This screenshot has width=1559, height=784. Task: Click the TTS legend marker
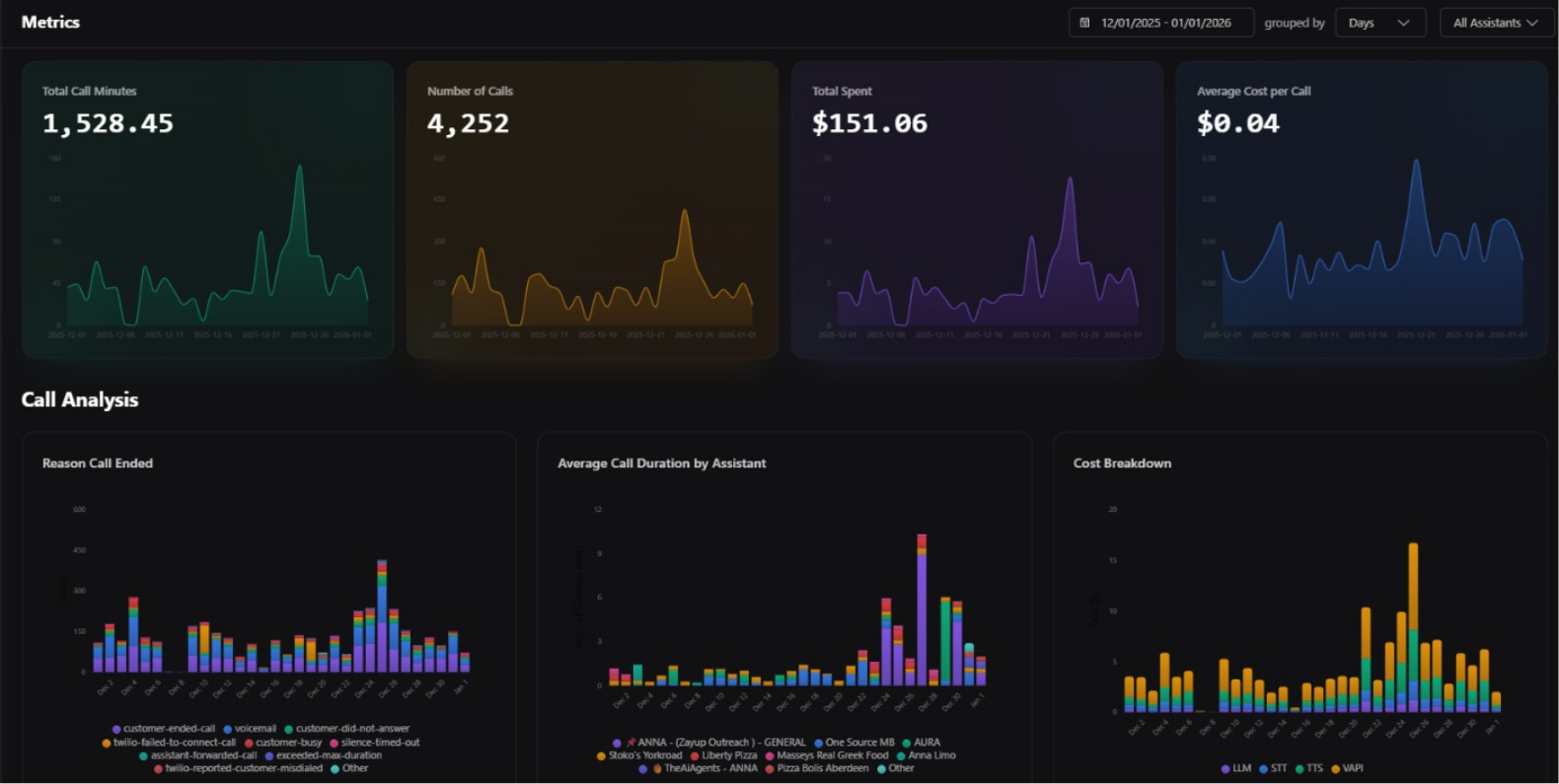[x=1299, y=768]
